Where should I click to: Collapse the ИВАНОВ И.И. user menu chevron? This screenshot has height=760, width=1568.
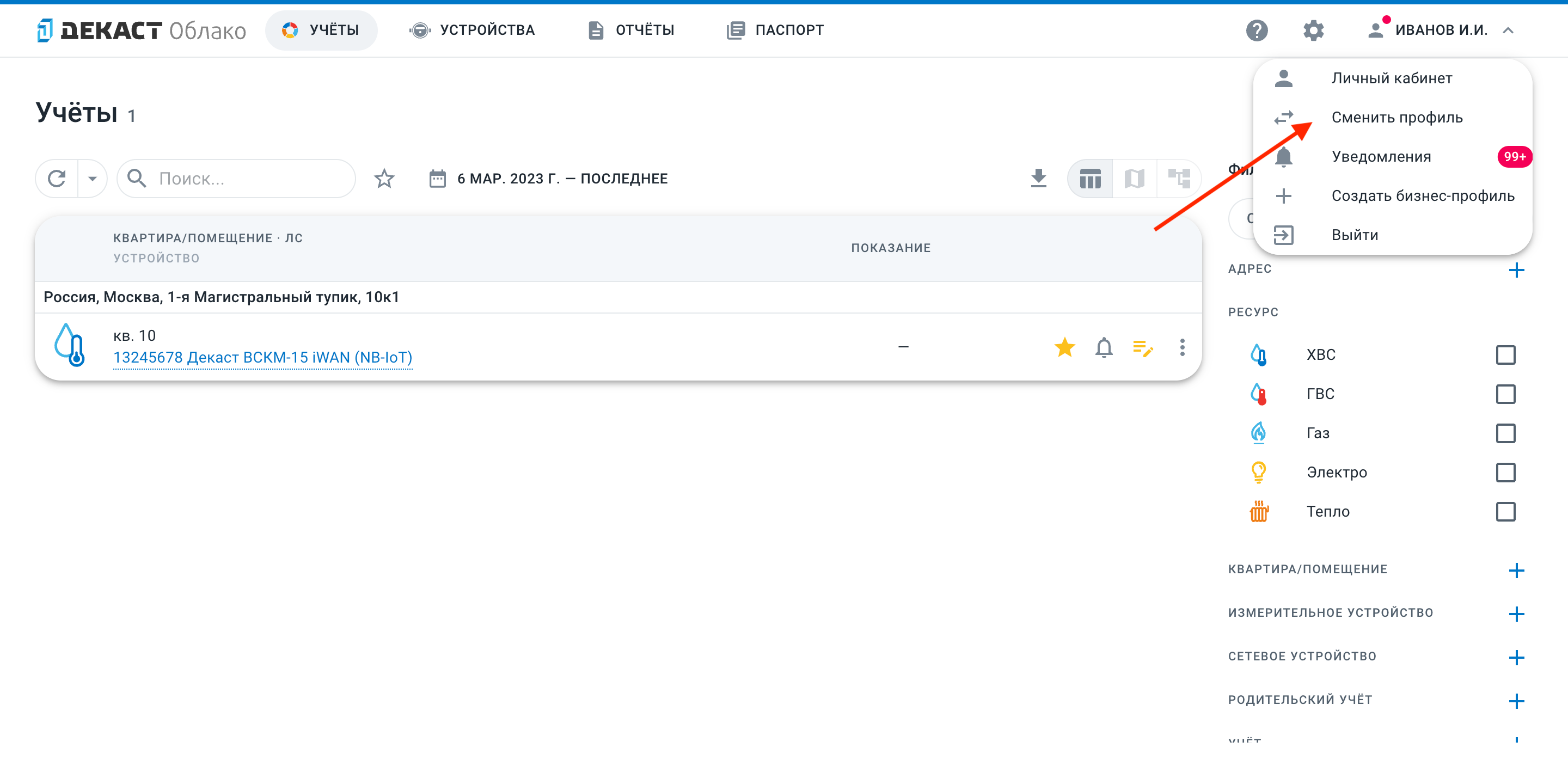(x=1508, y=30)
